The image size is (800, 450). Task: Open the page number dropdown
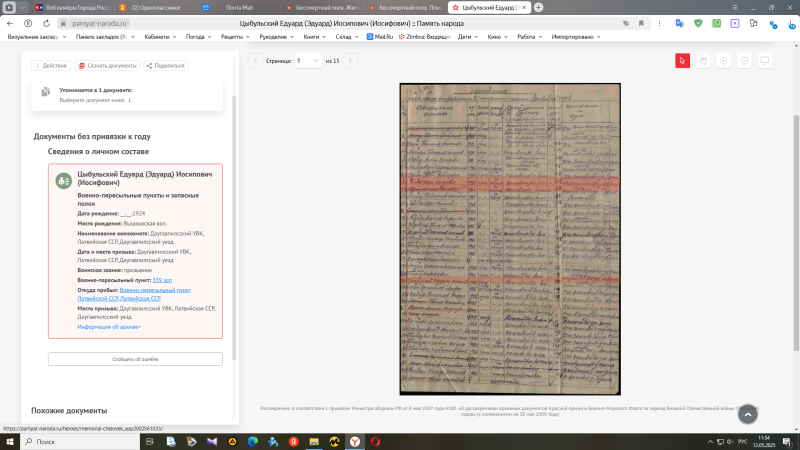click(x=308, y=61)
